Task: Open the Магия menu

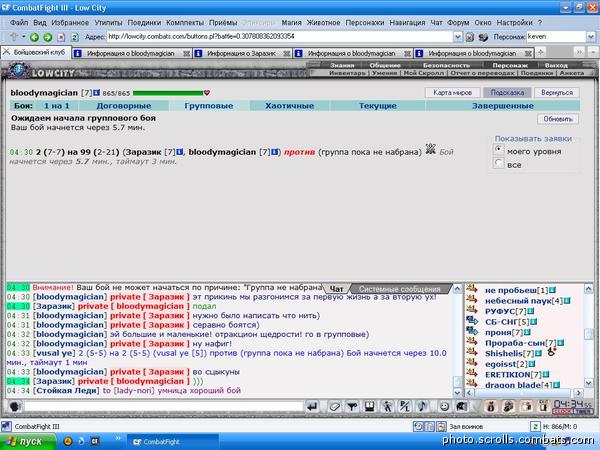Action: point(291,23)
